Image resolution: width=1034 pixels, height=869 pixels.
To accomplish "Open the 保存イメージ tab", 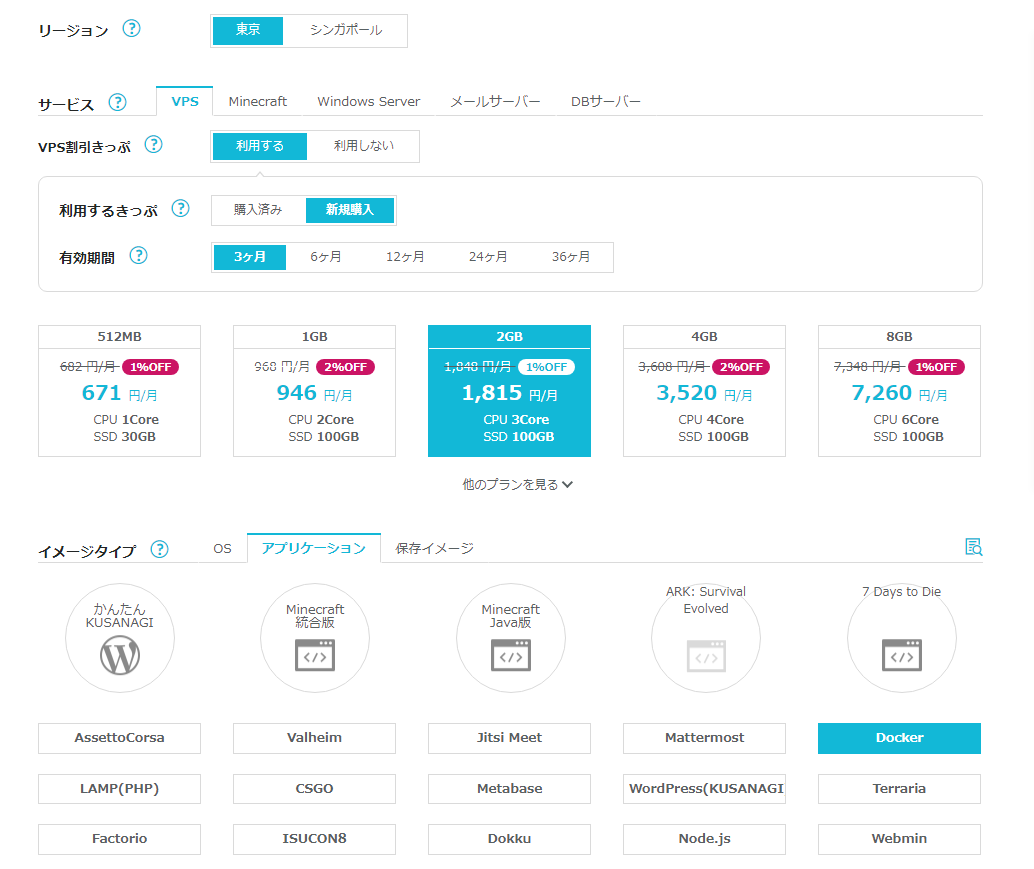I will pyautogui.click(x=435, y=549).
